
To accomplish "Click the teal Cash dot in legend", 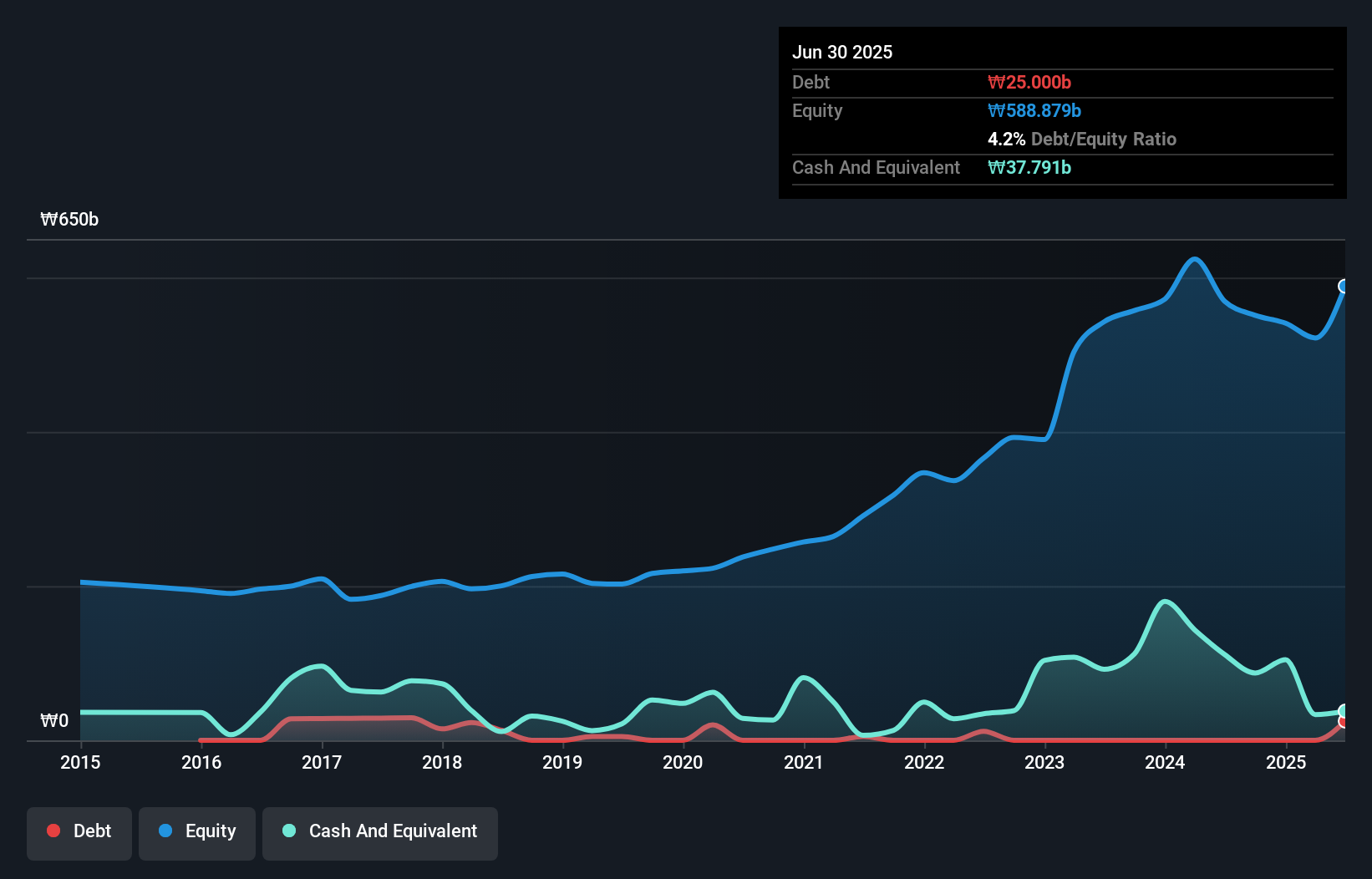I will [289, 831].
